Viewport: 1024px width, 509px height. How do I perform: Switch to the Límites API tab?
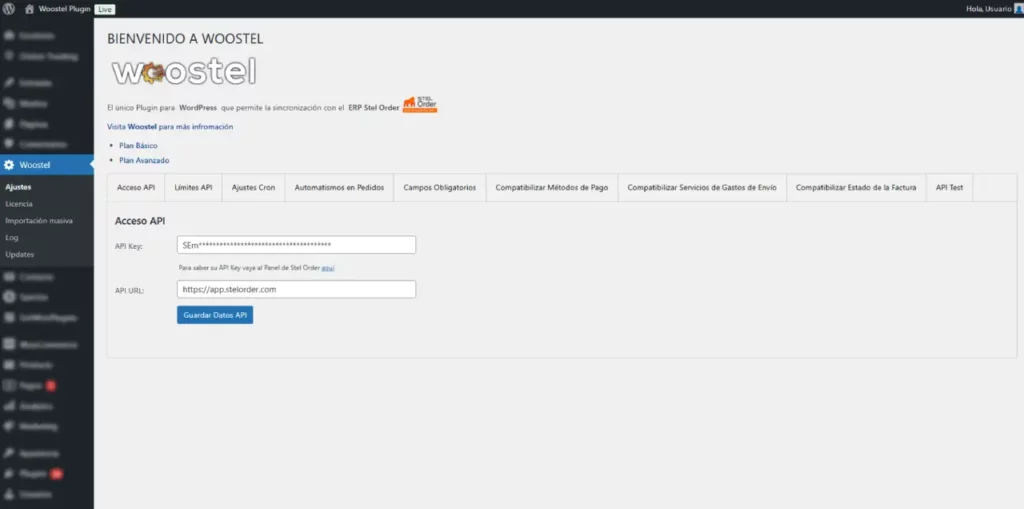193,188
